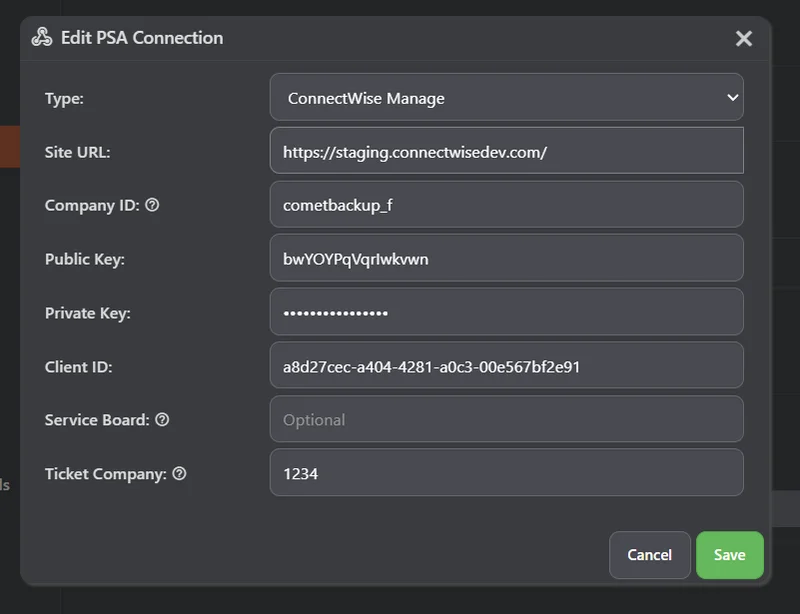Screen dimensions: 800x614
Task: Click the optional Service Board field
Action: [x=506, y=420]
